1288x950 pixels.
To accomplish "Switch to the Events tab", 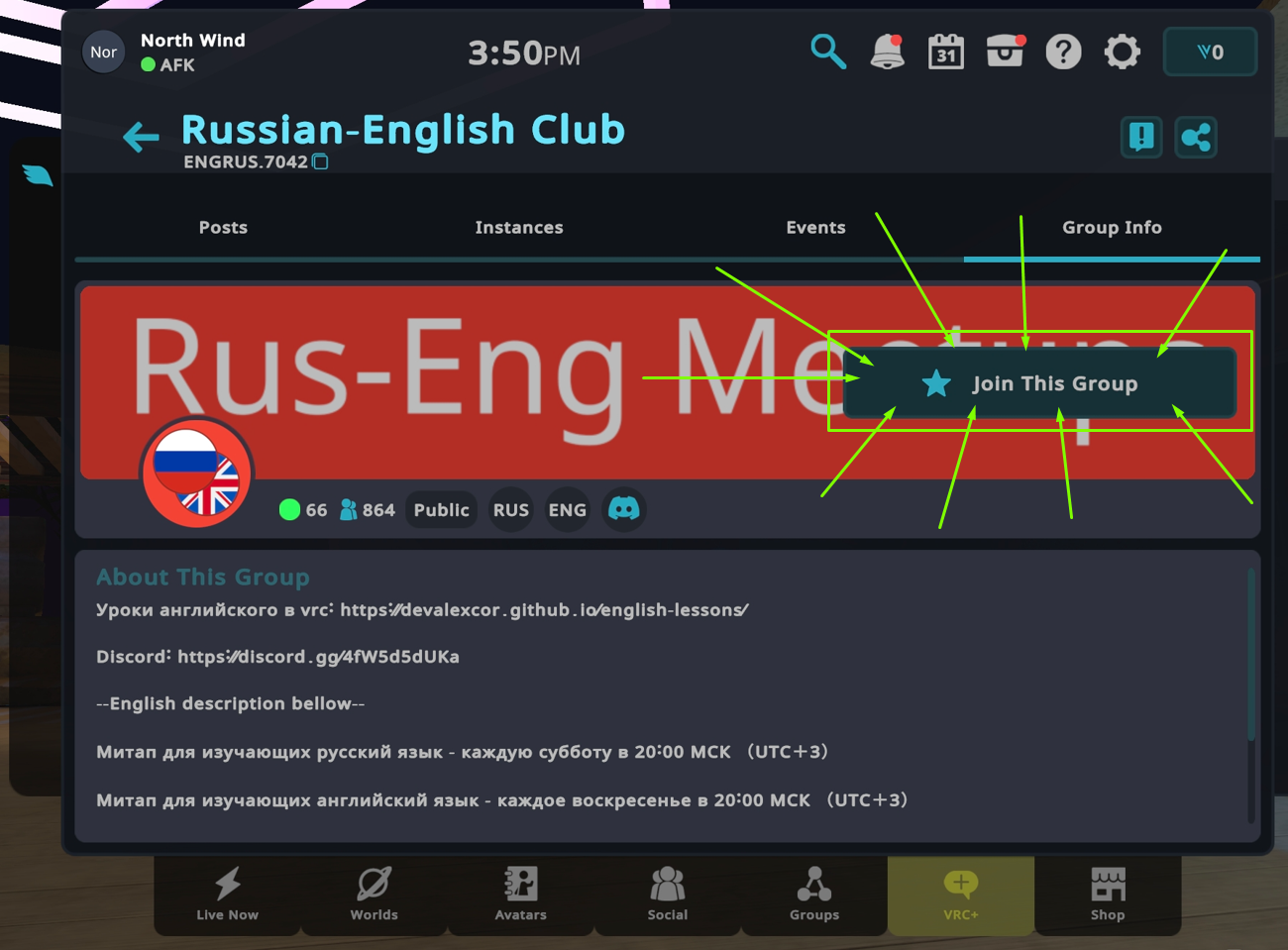I will point(815,228).
